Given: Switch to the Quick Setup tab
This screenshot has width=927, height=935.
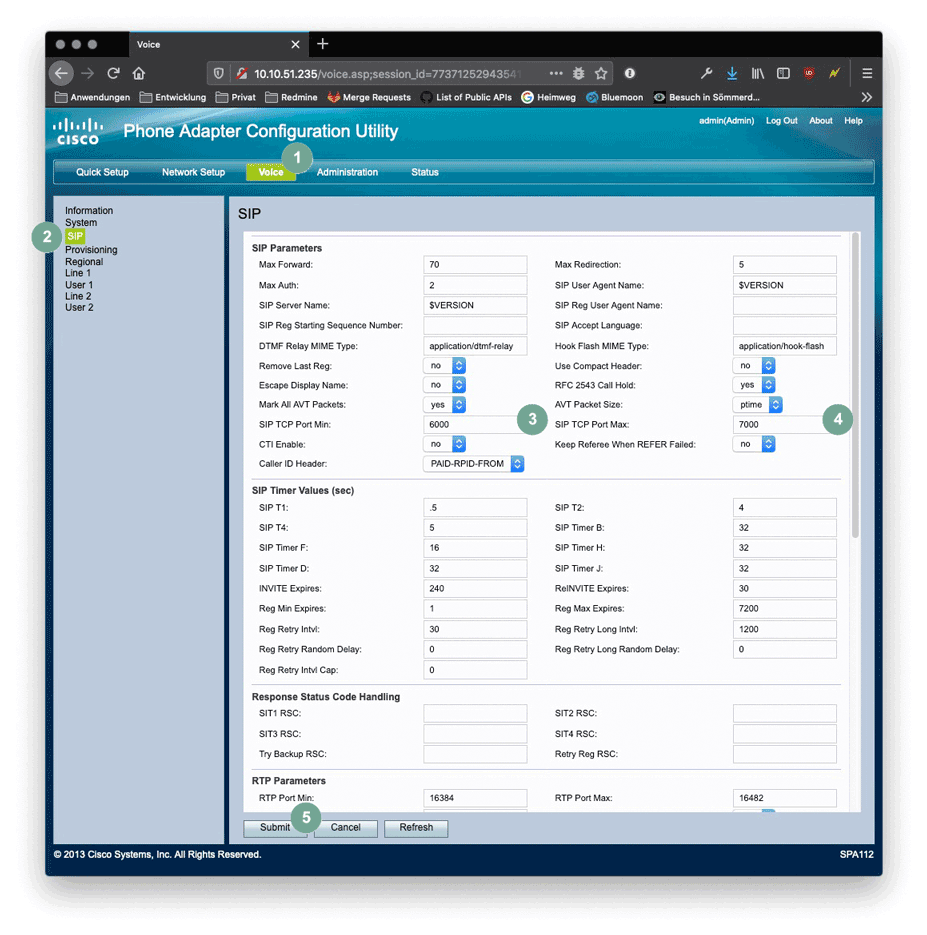Looking at the screenshot, I should (x=102, y=172).
